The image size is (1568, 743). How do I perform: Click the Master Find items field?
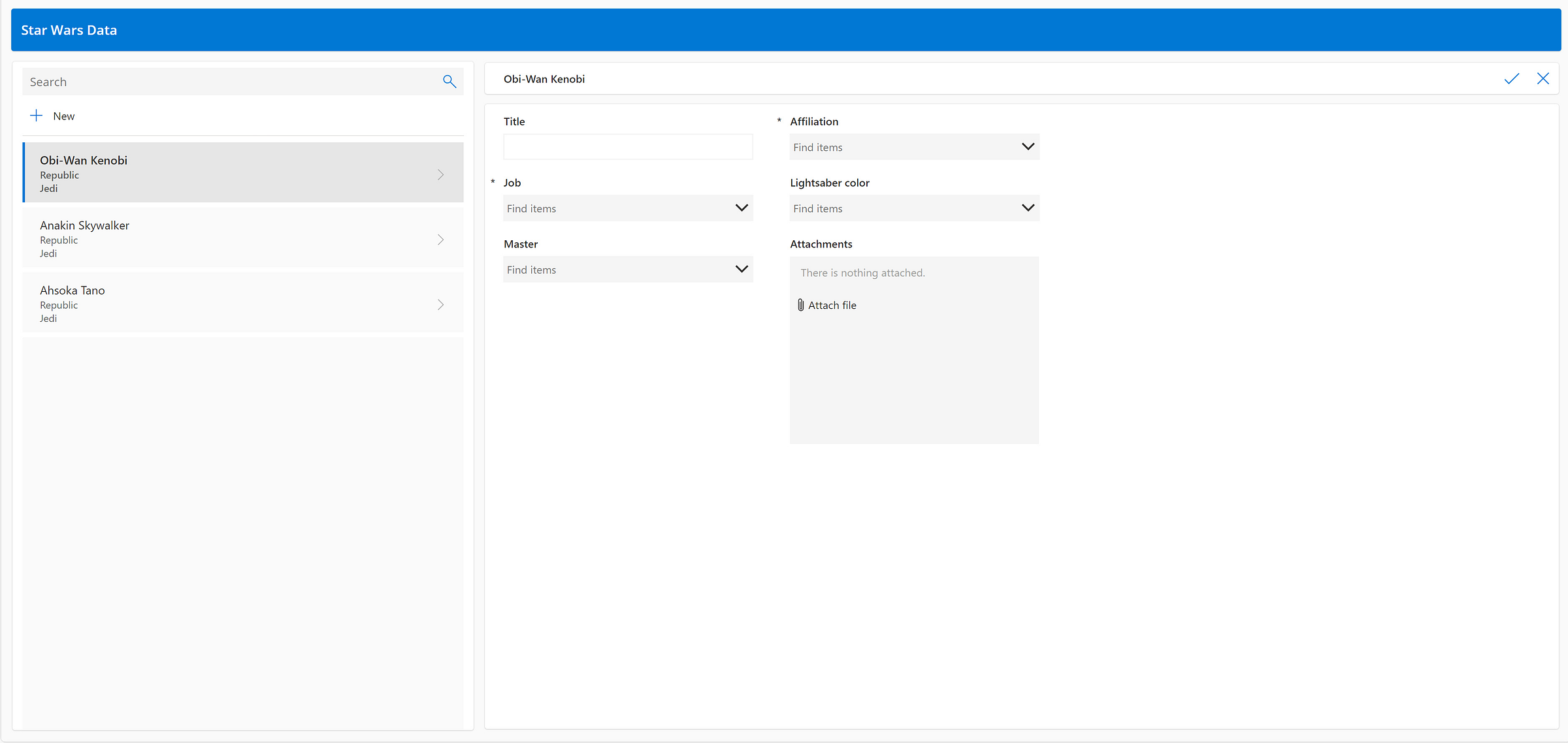pyautogui.click(x=628, y=270)
